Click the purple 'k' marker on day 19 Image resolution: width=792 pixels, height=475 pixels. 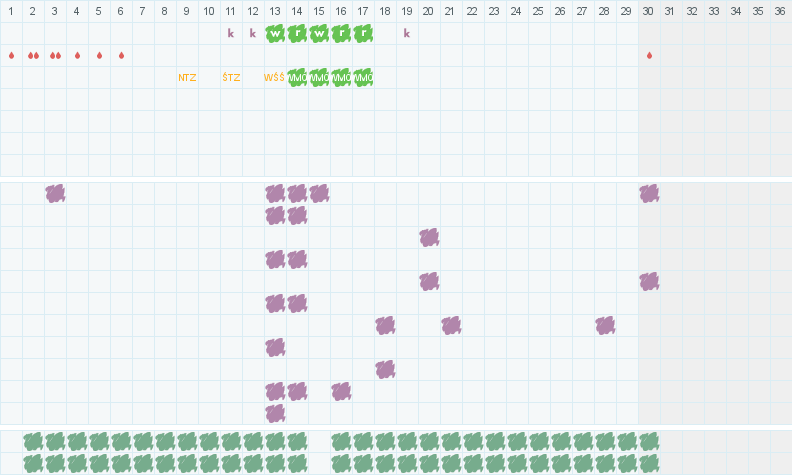(407, 33)
